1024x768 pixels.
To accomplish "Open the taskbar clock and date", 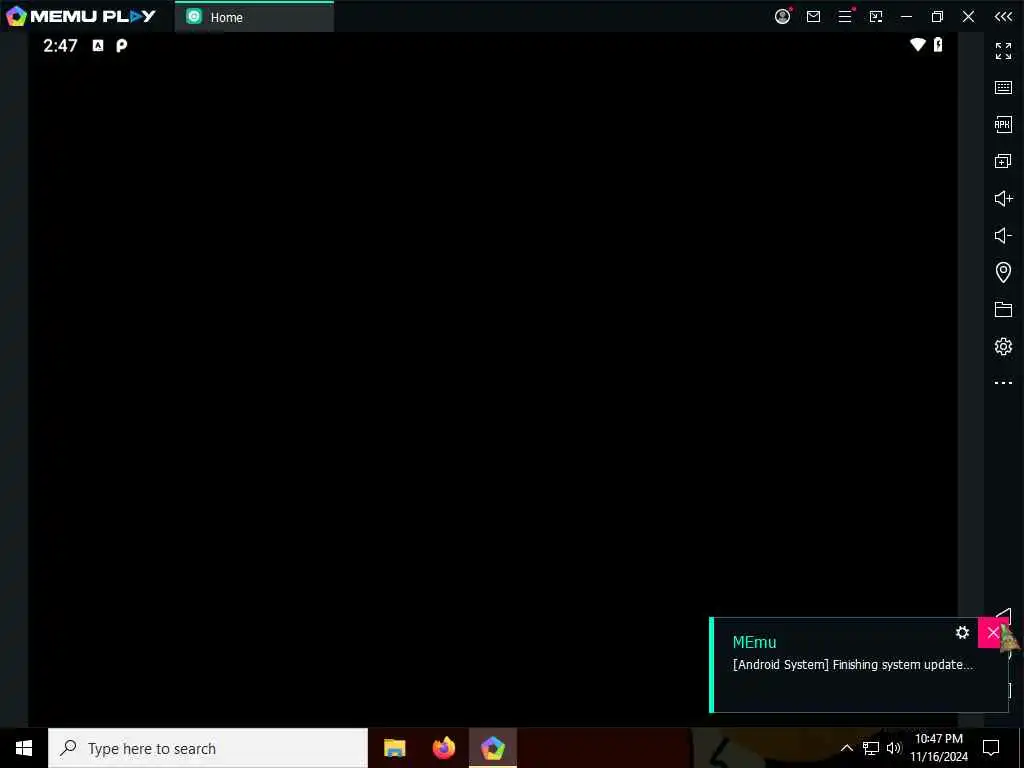I will click(939, 748).
